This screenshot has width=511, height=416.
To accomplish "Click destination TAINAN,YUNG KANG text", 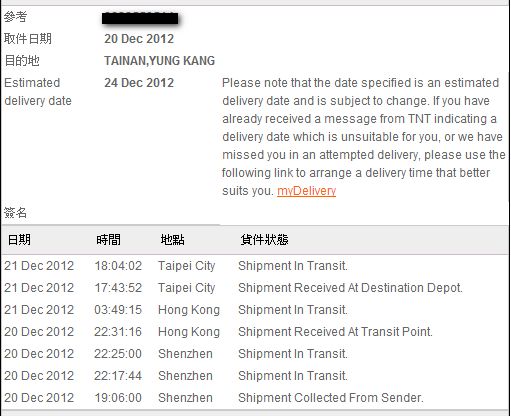I will (159, 61).
